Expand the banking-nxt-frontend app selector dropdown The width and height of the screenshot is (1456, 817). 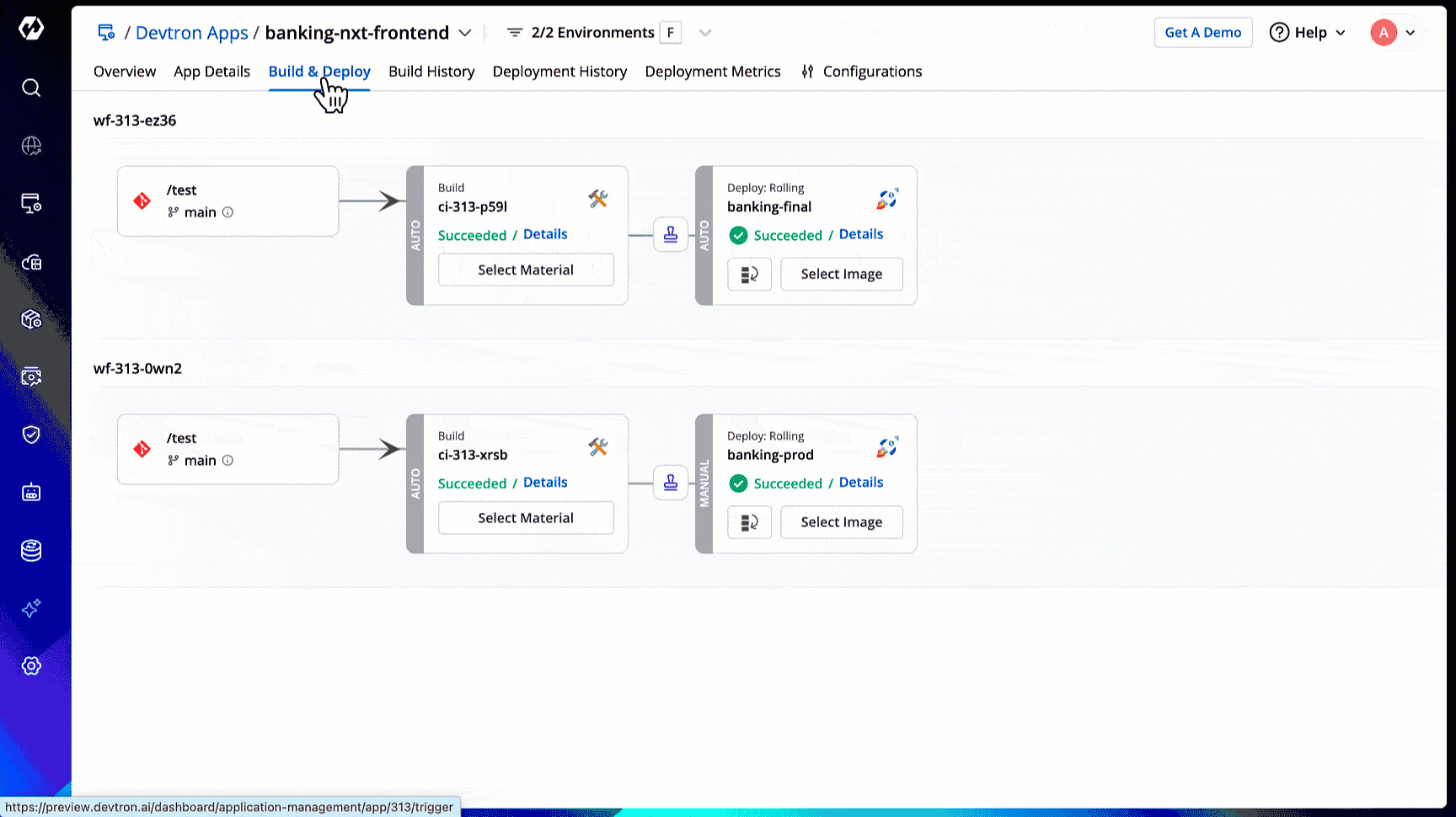click(x=464, y=33)
